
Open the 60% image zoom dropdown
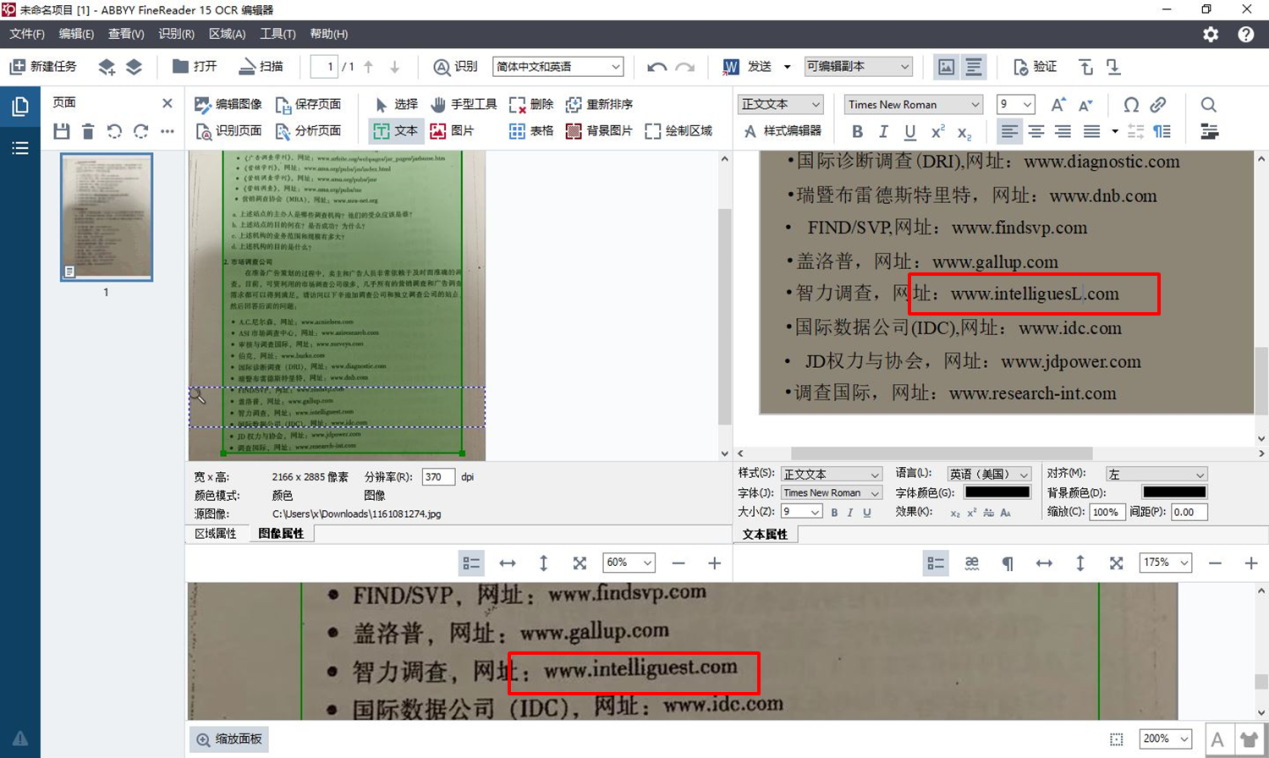[x=628, y=563]
